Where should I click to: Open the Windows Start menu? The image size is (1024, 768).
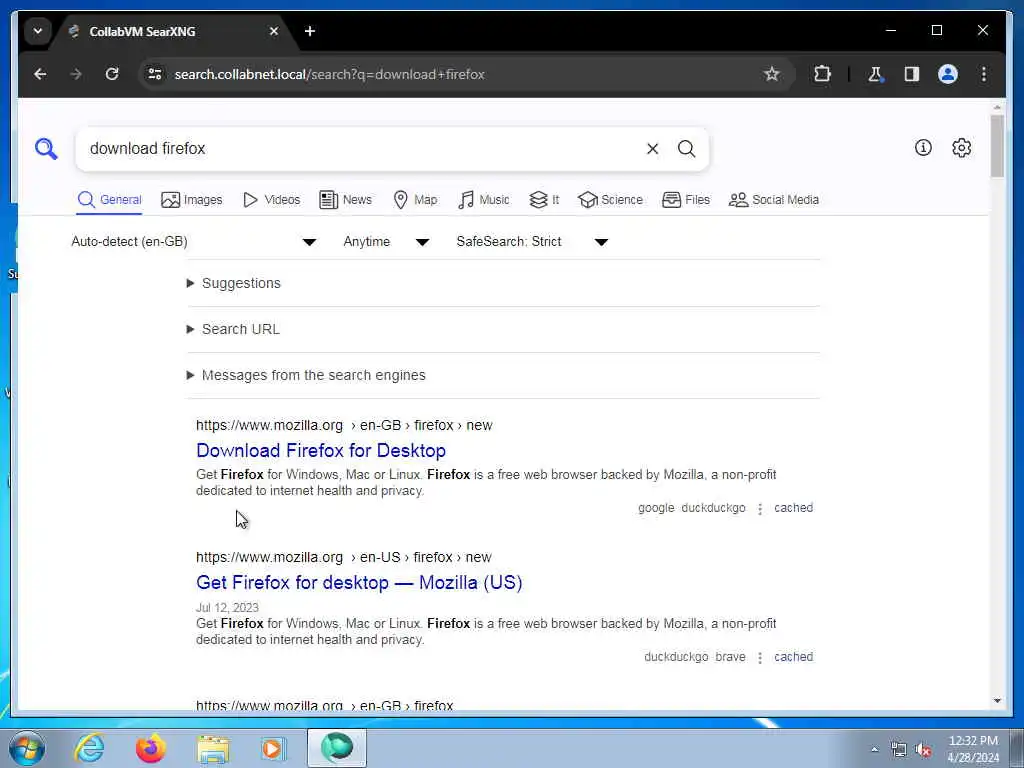coord(27,748)
